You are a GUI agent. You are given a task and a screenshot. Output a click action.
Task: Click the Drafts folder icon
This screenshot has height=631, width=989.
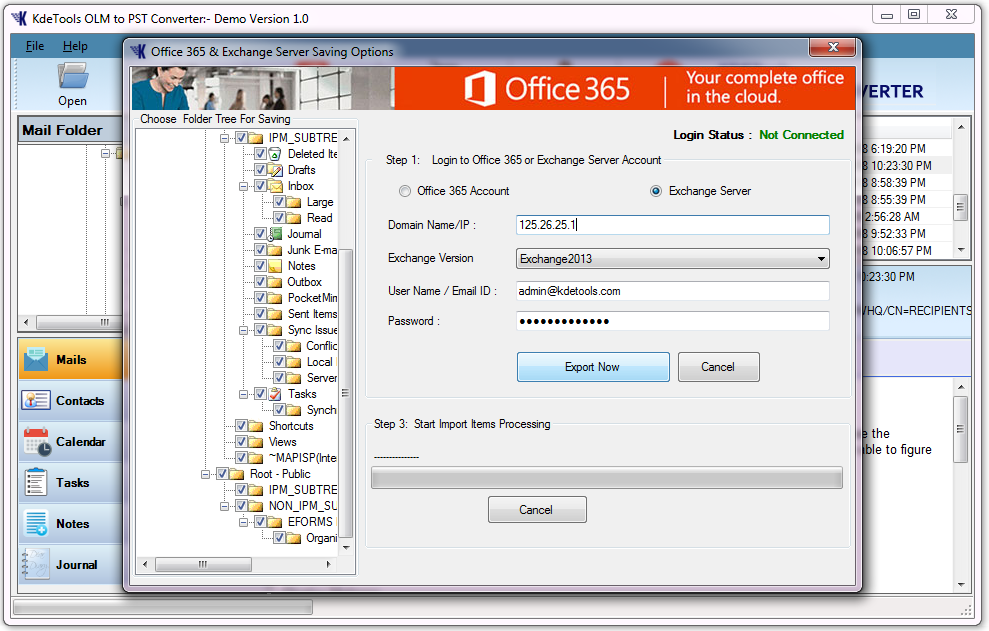(x=275, y=170)
